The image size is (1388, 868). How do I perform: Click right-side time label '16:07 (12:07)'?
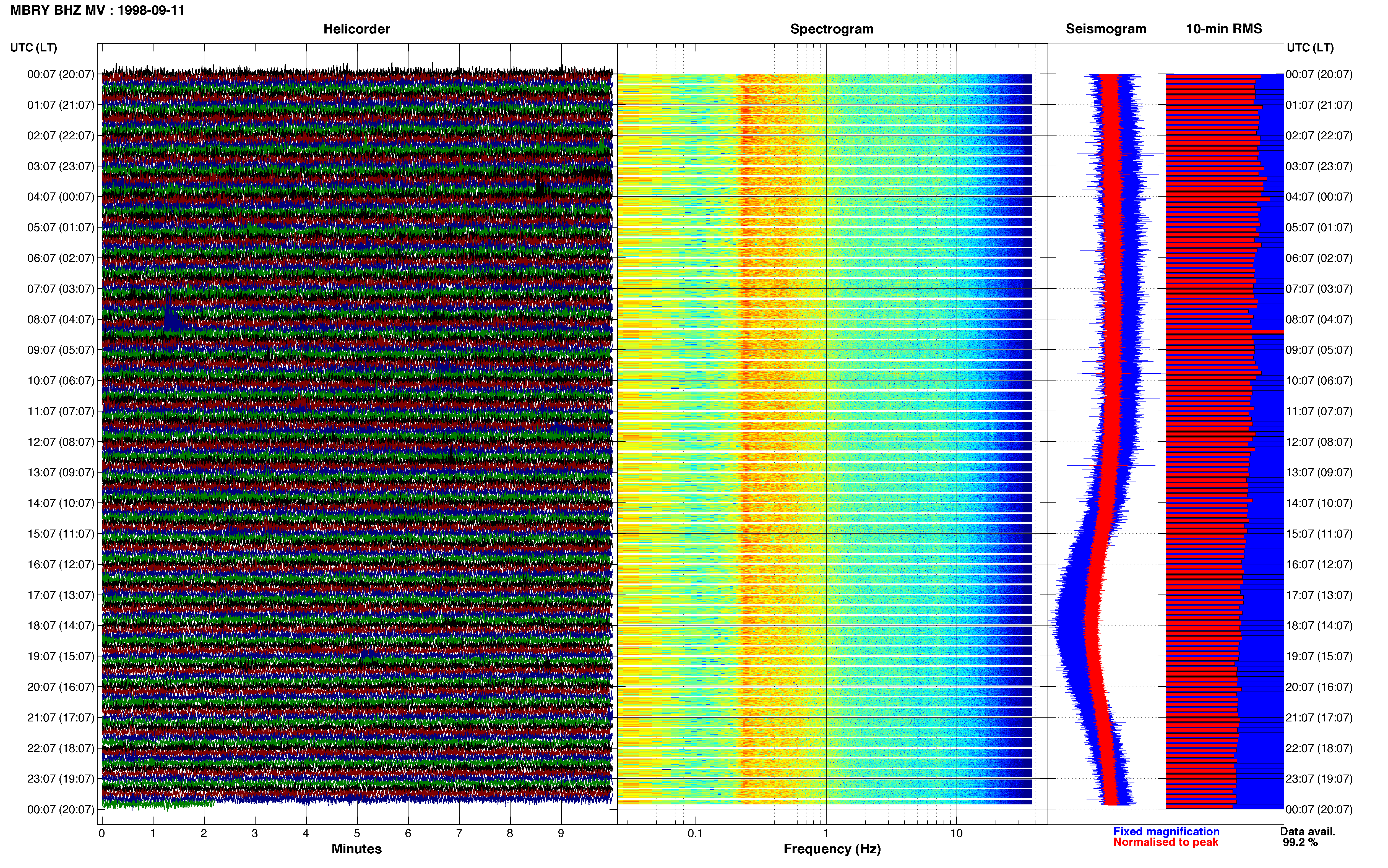(1319, 564)
